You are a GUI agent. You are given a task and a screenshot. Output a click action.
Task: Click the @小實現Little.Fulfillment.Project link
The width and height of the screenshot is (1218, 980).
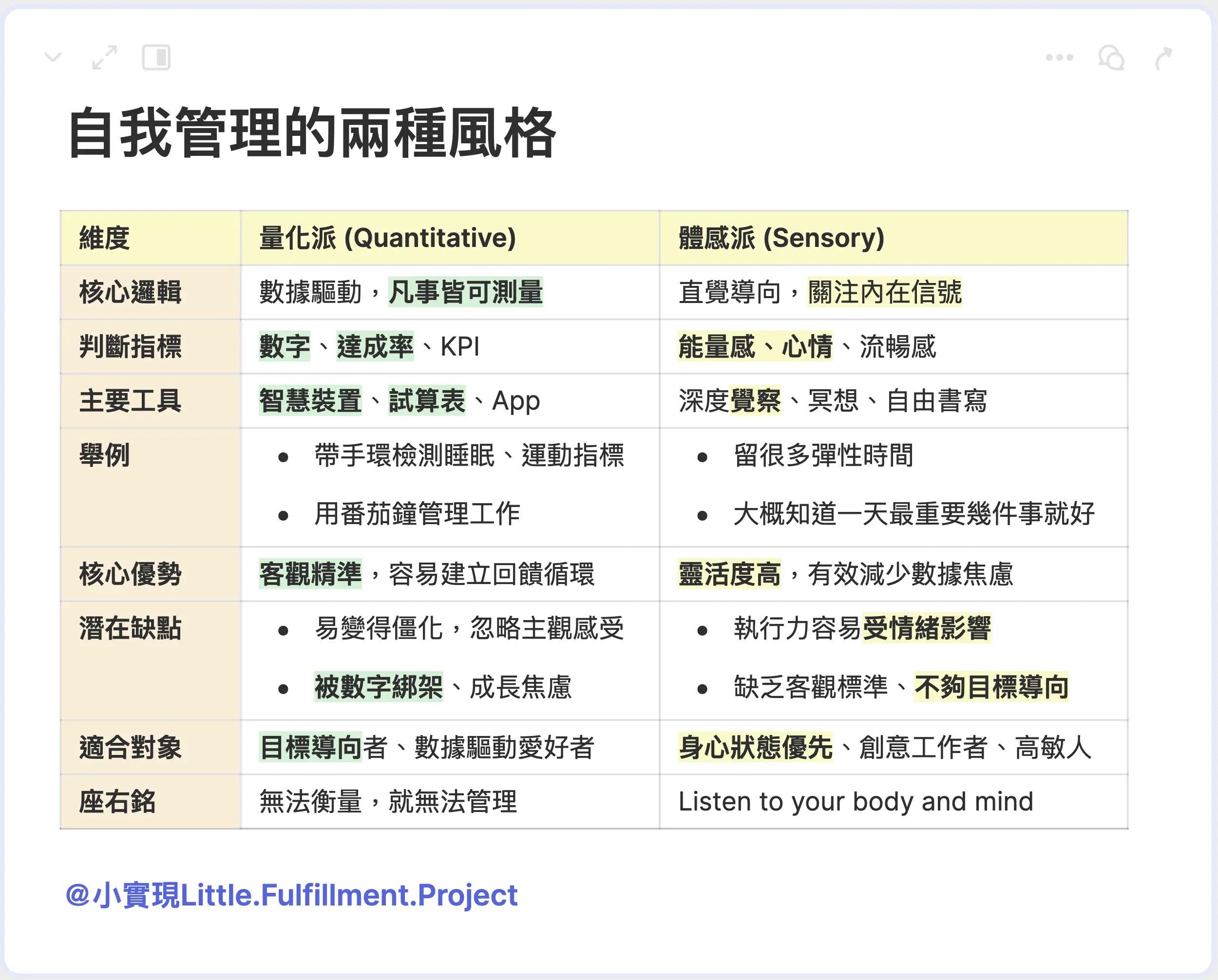[x=291, y=895]
